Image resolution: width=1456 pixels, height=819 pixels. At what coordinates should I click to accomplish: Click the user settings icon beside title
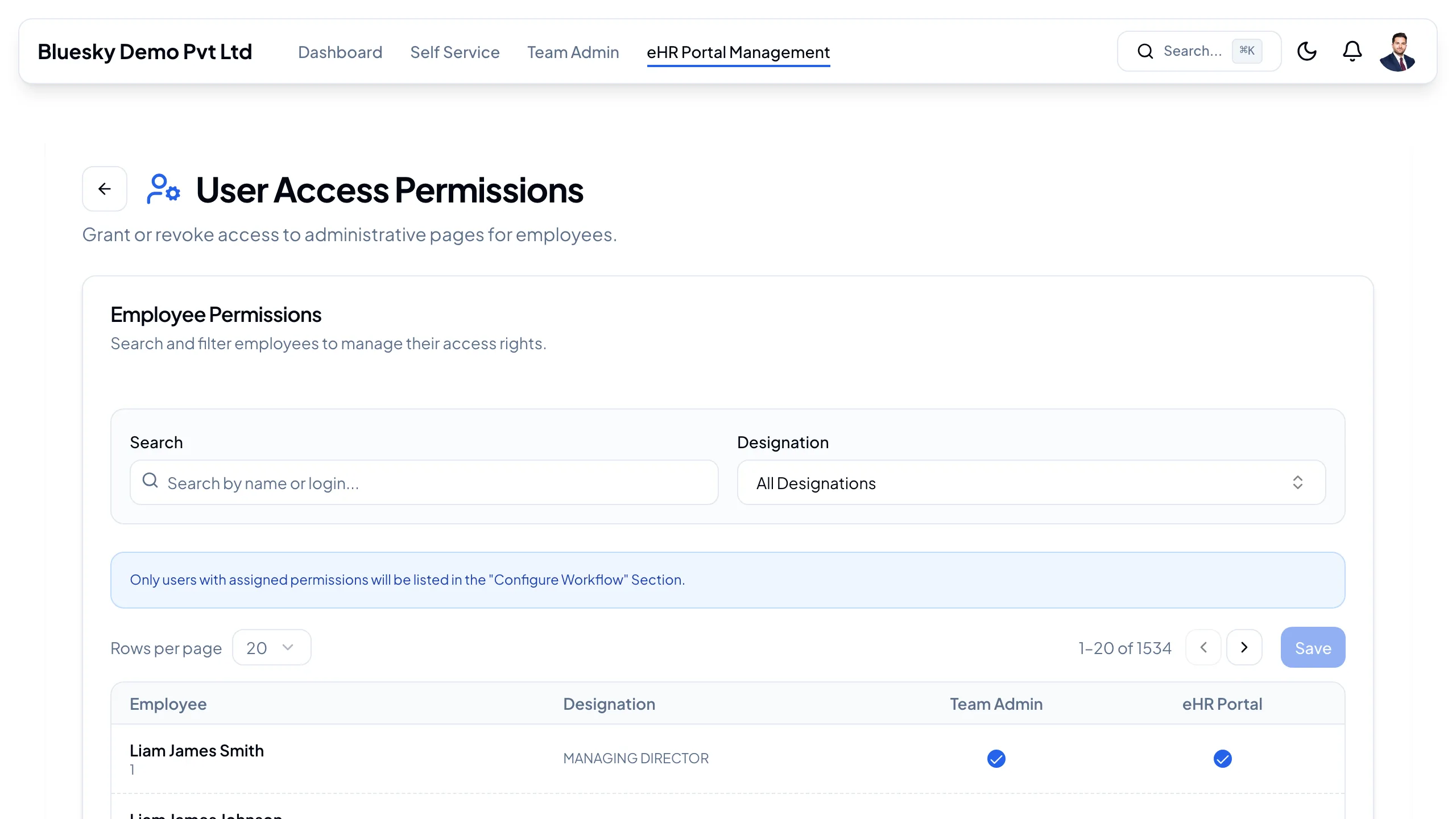163,189
